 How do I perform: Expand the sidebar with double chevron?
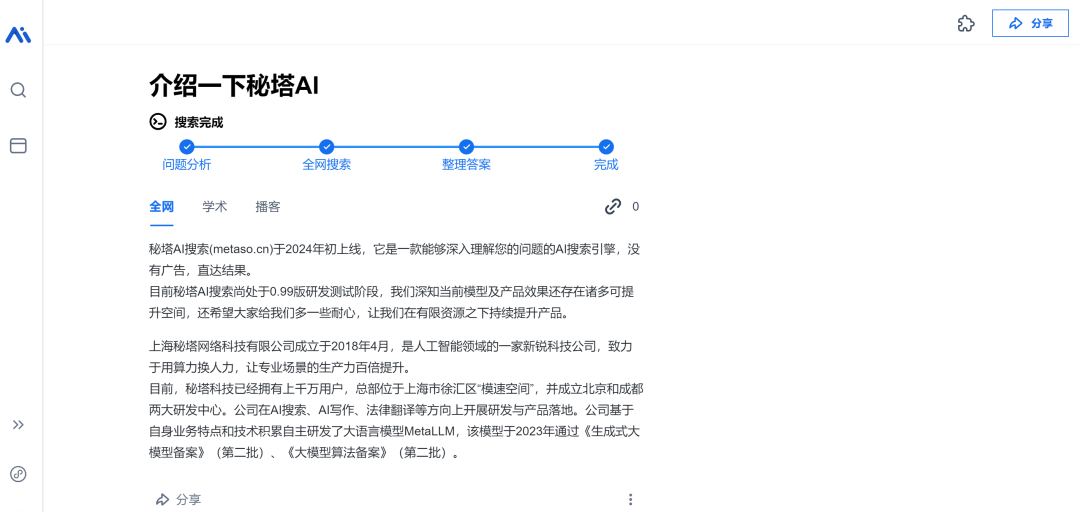pos(19,425)
